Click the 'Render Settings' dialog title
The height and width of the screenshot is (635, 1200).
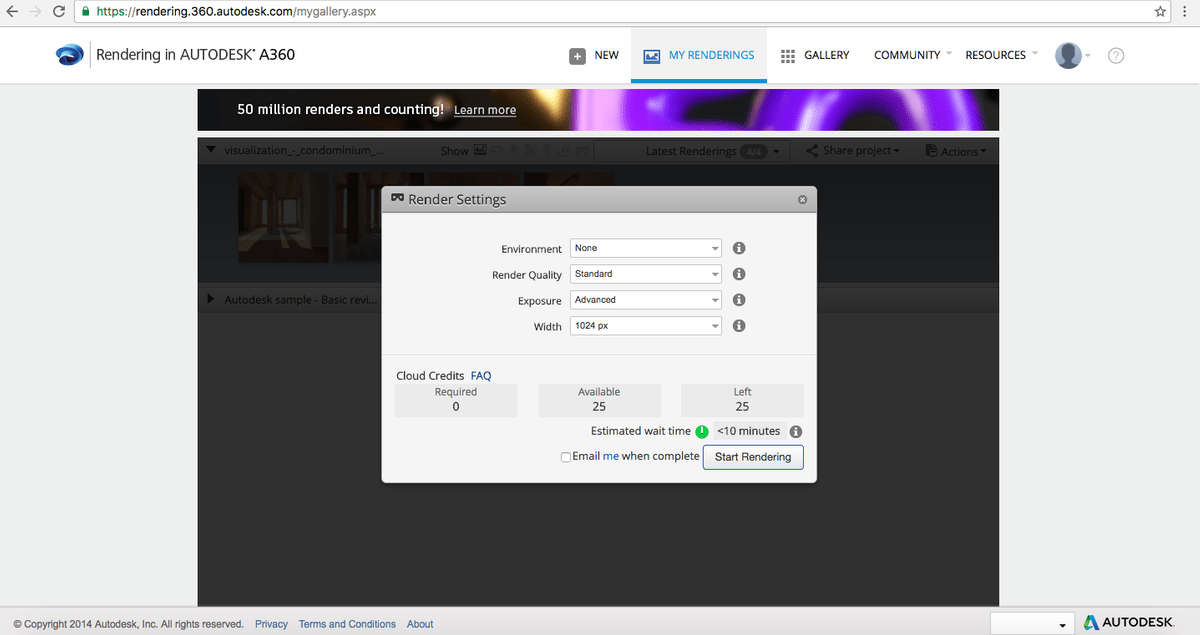point(457,199)
